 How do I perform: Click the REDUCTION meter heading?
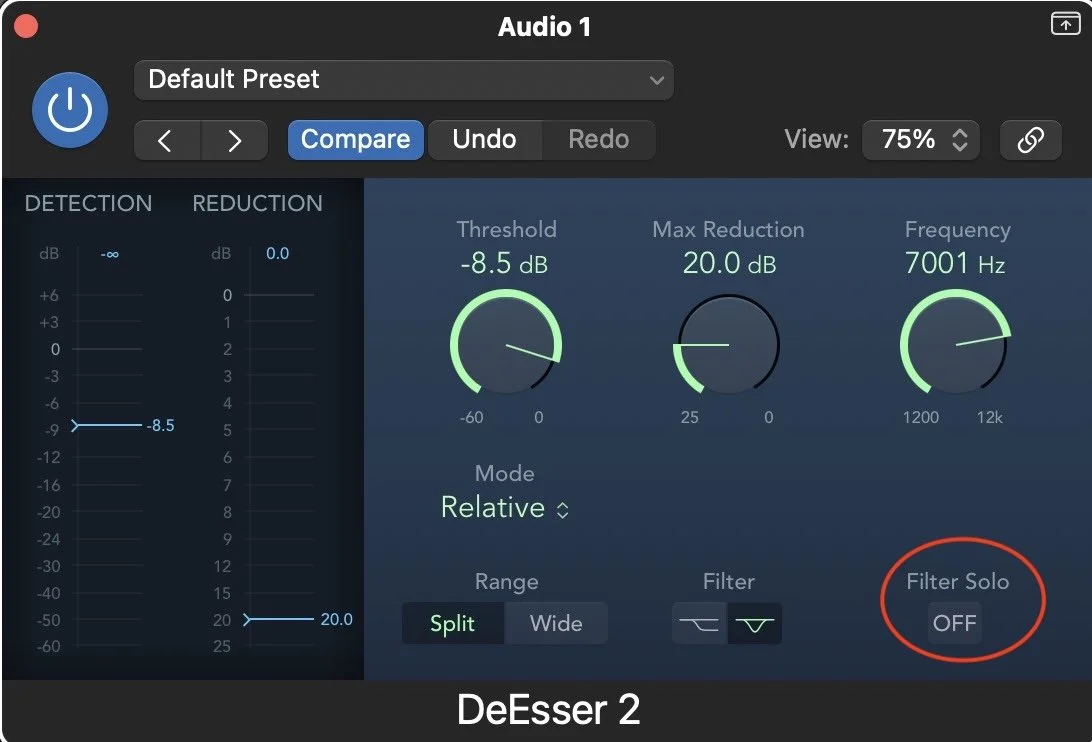257,203
